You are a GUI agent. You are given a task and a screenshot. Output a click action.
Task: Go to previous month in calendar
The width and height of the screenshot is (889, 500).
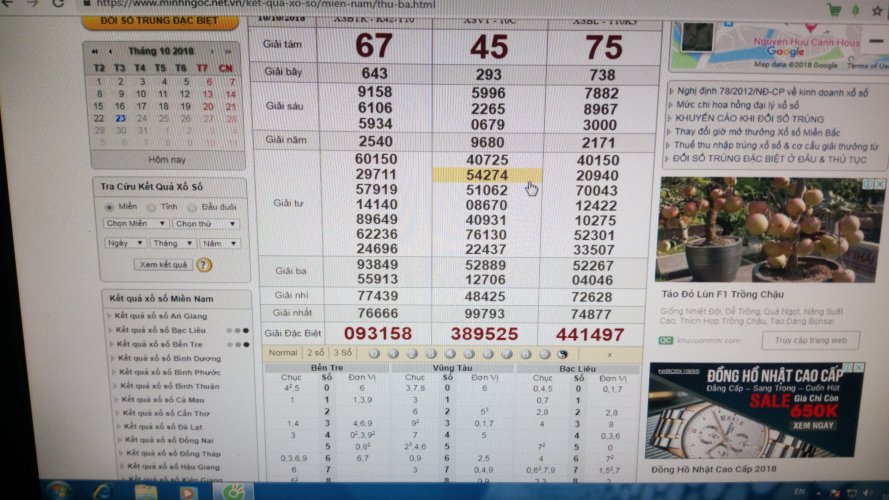pyautogui.click(x=108, y=52)
